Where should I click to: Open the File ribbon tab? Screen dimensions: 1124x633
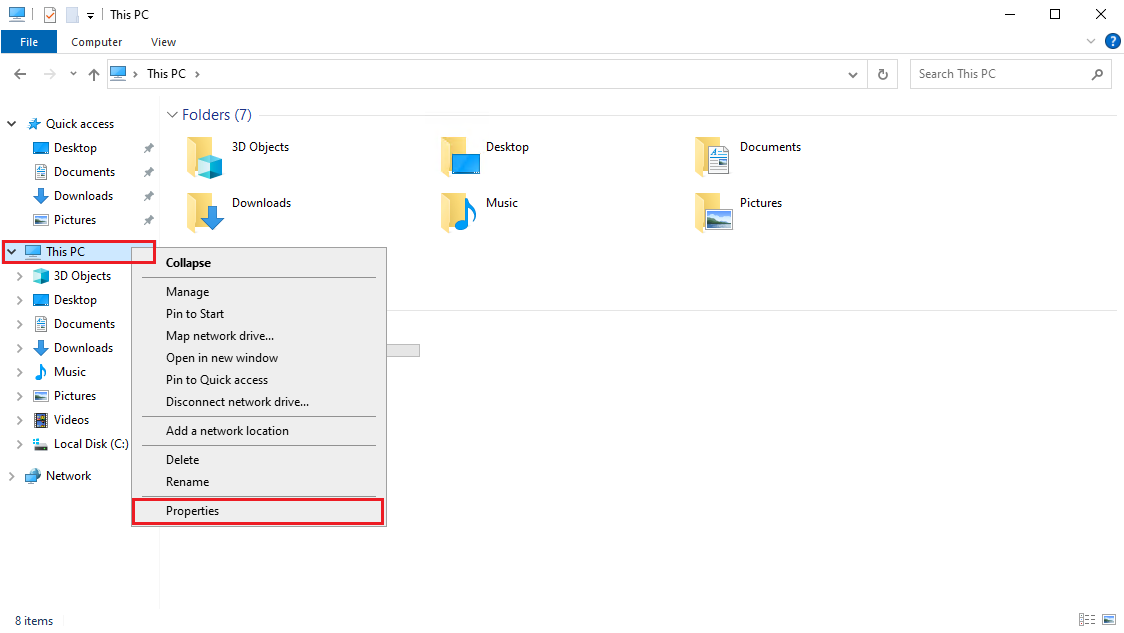click(x=29, y=42)
